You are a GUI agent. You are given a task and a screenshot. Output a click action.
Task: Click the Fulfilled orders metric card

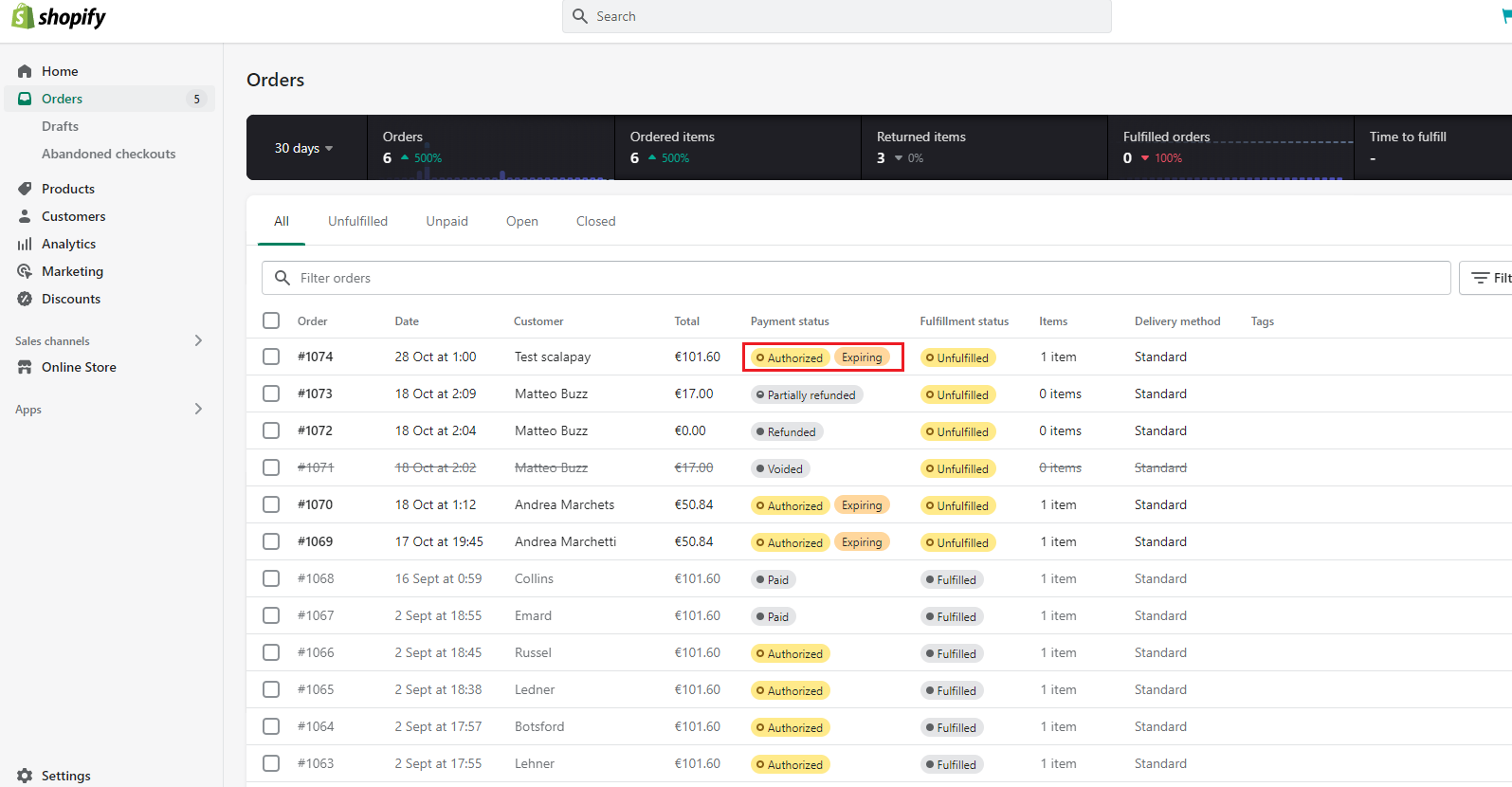click(x=1230, y=148)
